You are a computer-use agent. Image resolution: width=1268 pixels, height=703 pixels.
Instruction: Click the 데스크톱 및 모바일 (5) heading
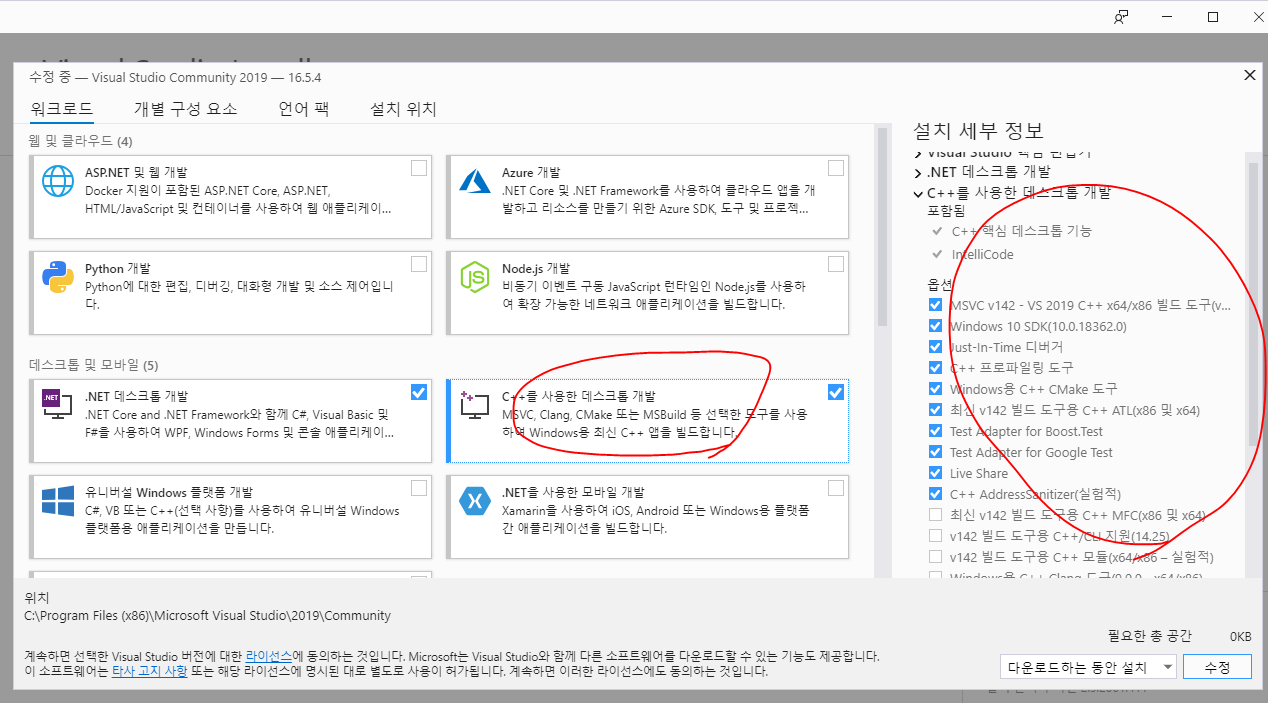[x=93, y=365]
